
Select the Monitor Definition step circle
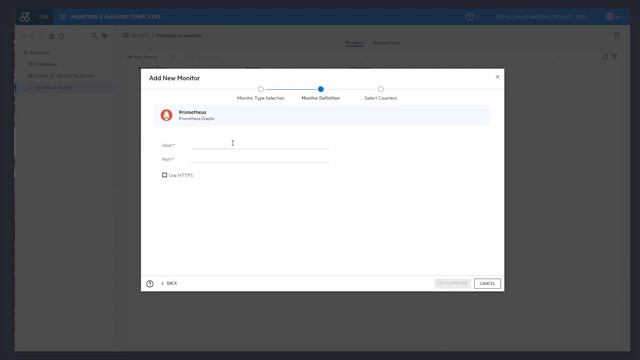click(x=321, y=89)
